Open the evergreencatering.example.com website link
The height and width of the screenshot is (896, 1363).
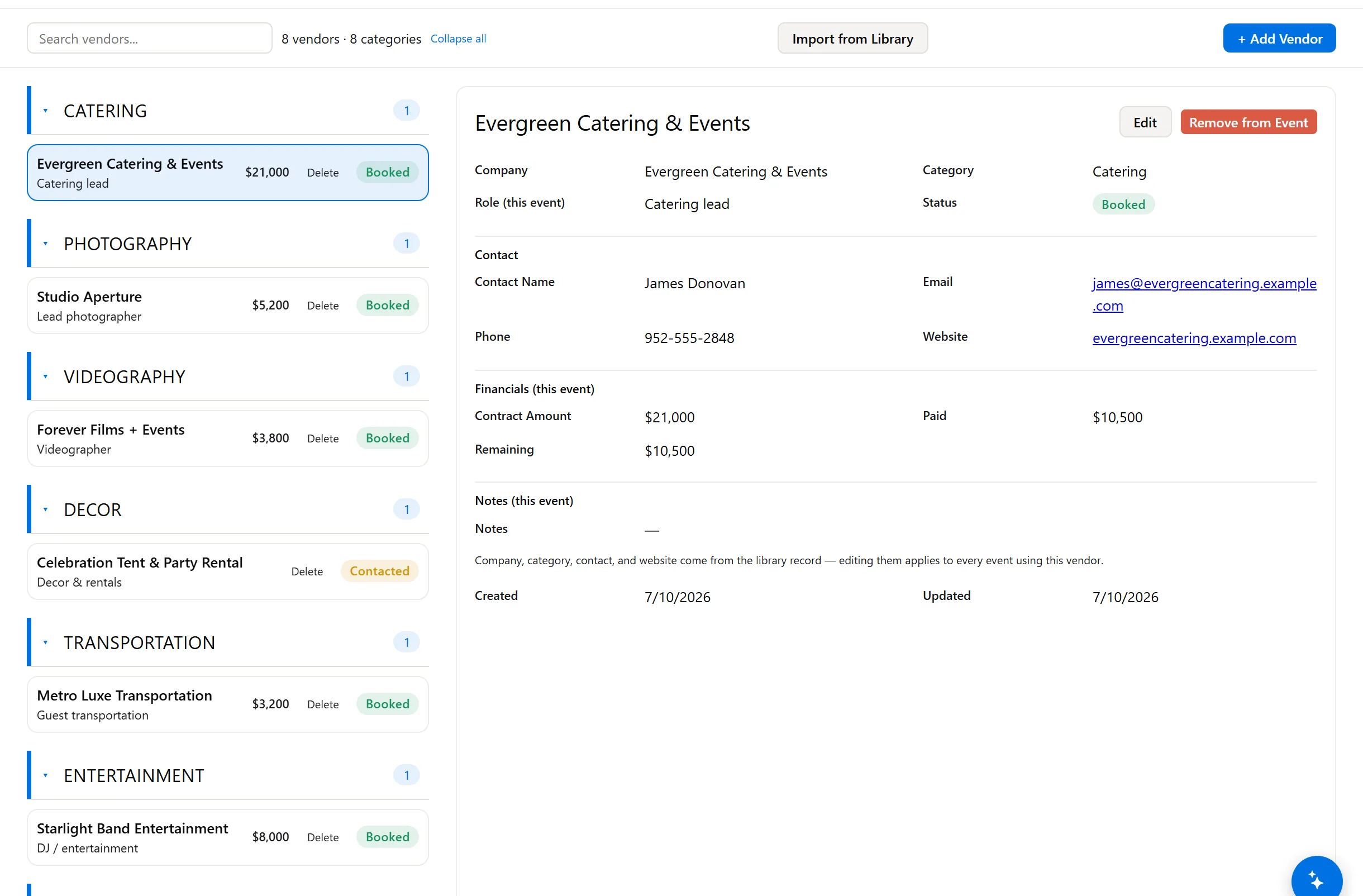coord(1194,338)
